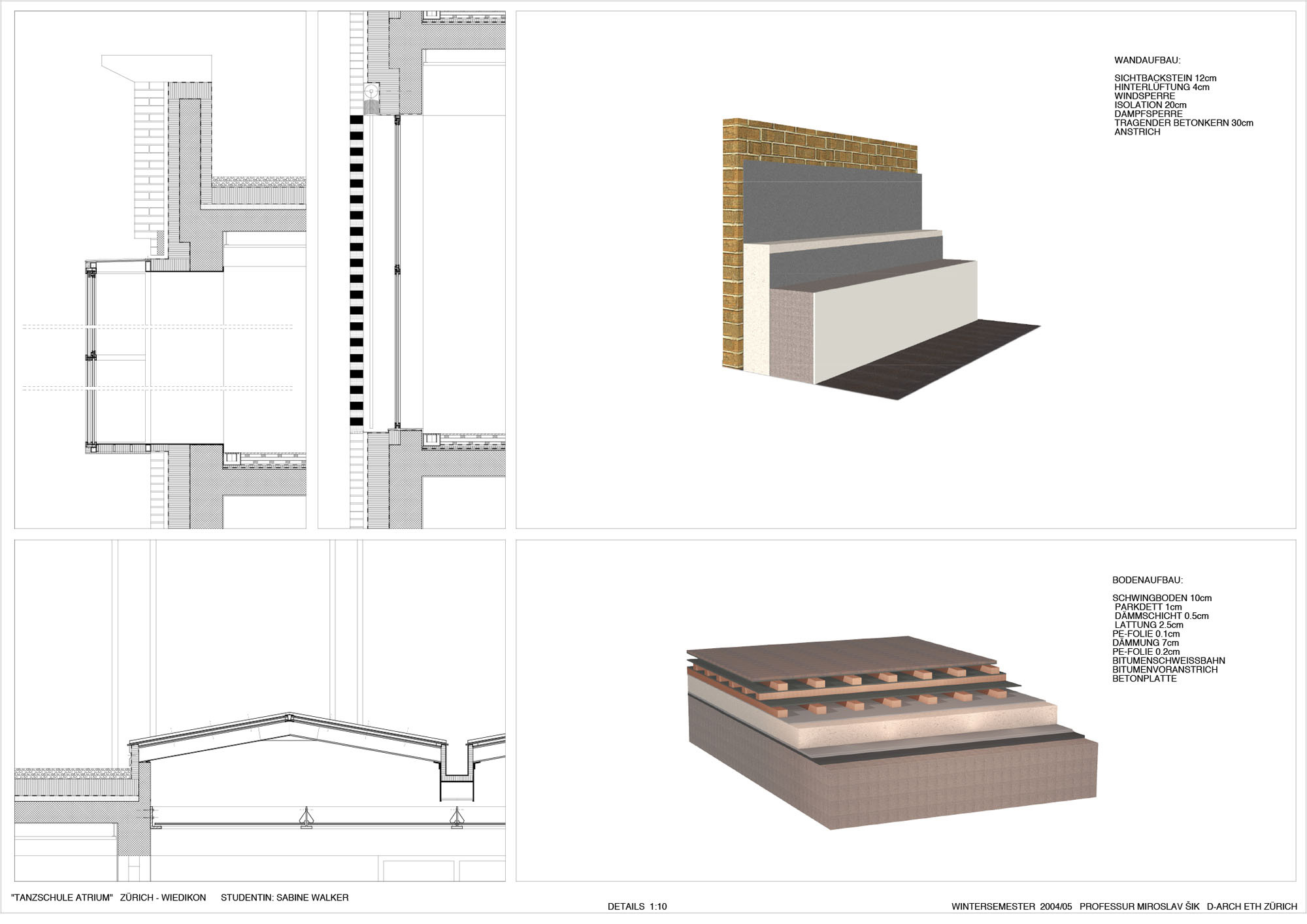
Task: Click the DETAILS 1:10 scale label
Action: [x=637, y=906]
